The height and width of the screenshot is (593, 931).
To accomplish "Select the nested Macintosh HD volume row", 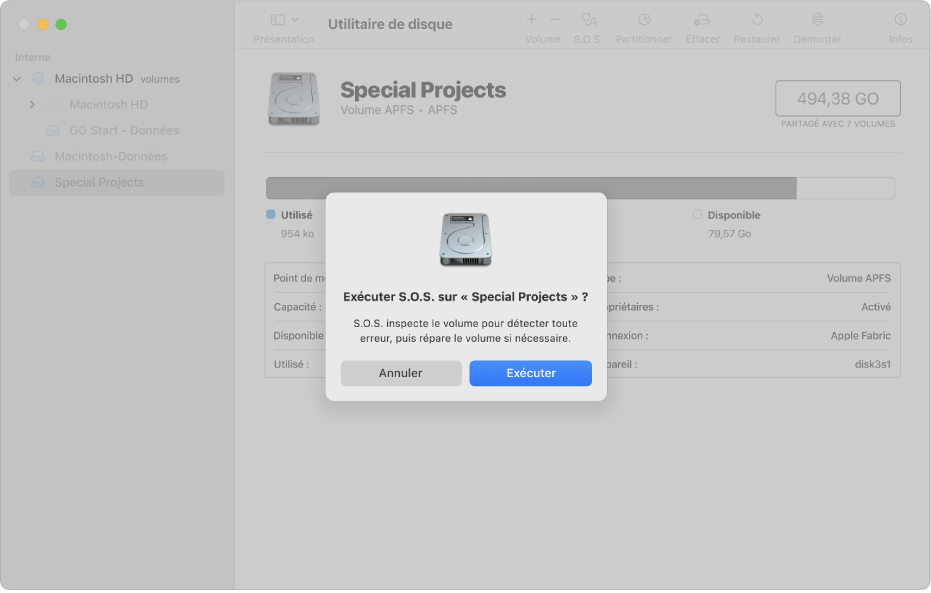I will point(117,104).
